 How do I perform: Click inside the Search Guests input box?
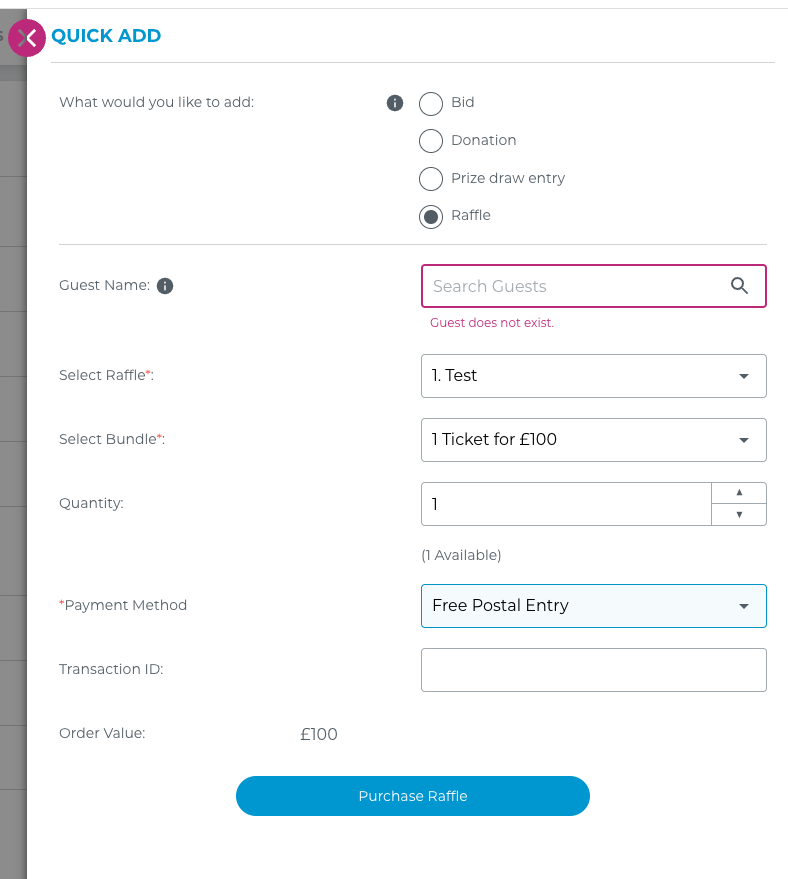tap(560, 286)
